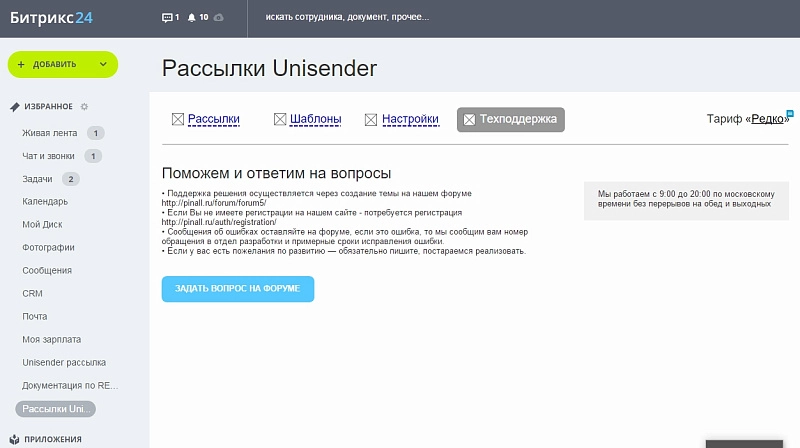Open chat messages icon in header
Image resolution: width=800 pixels, height=448 pixels.
(x=166, y=18)
